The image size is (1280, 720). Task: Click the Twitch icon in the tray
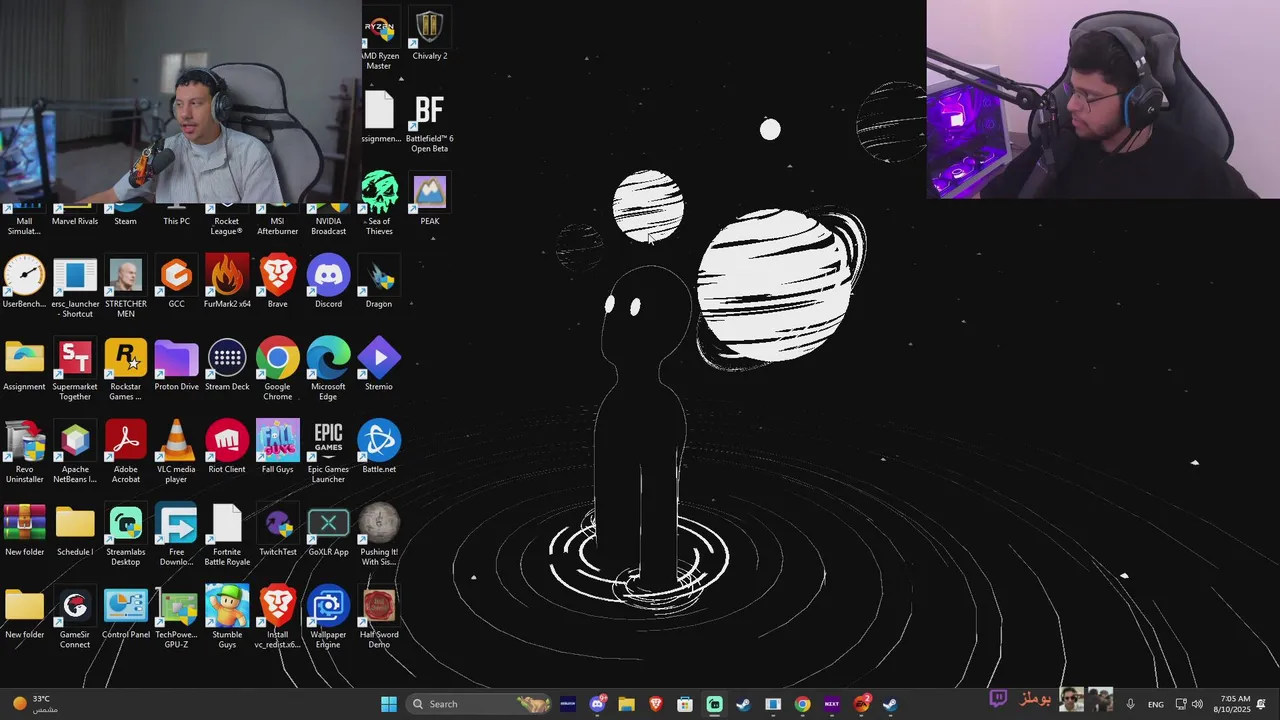pyautogui.click(x=998, y=699)
